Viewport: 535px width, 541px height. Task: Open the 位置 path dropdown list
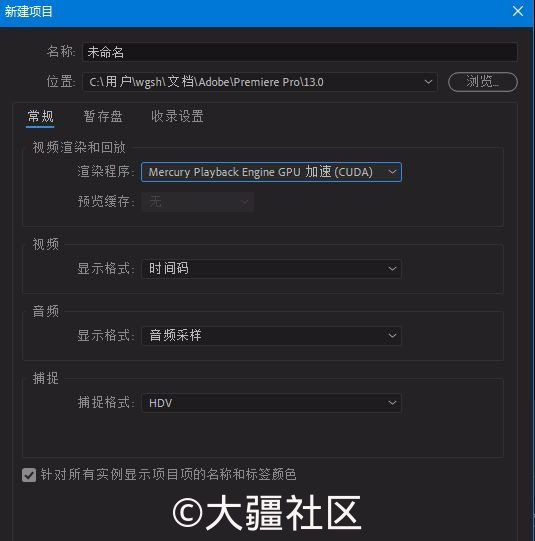260,82
